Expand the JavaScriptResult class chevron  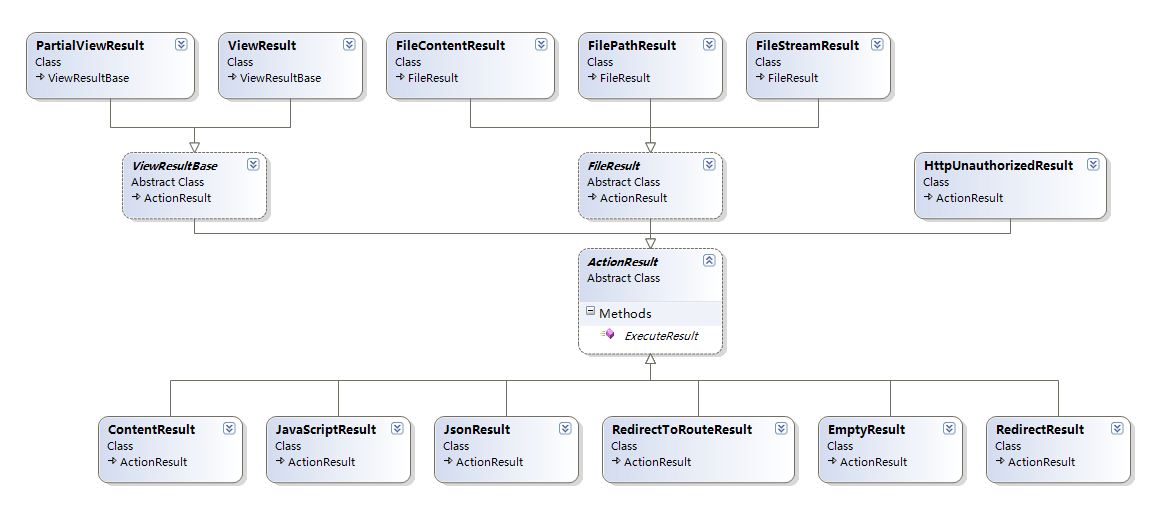(397, 429)
